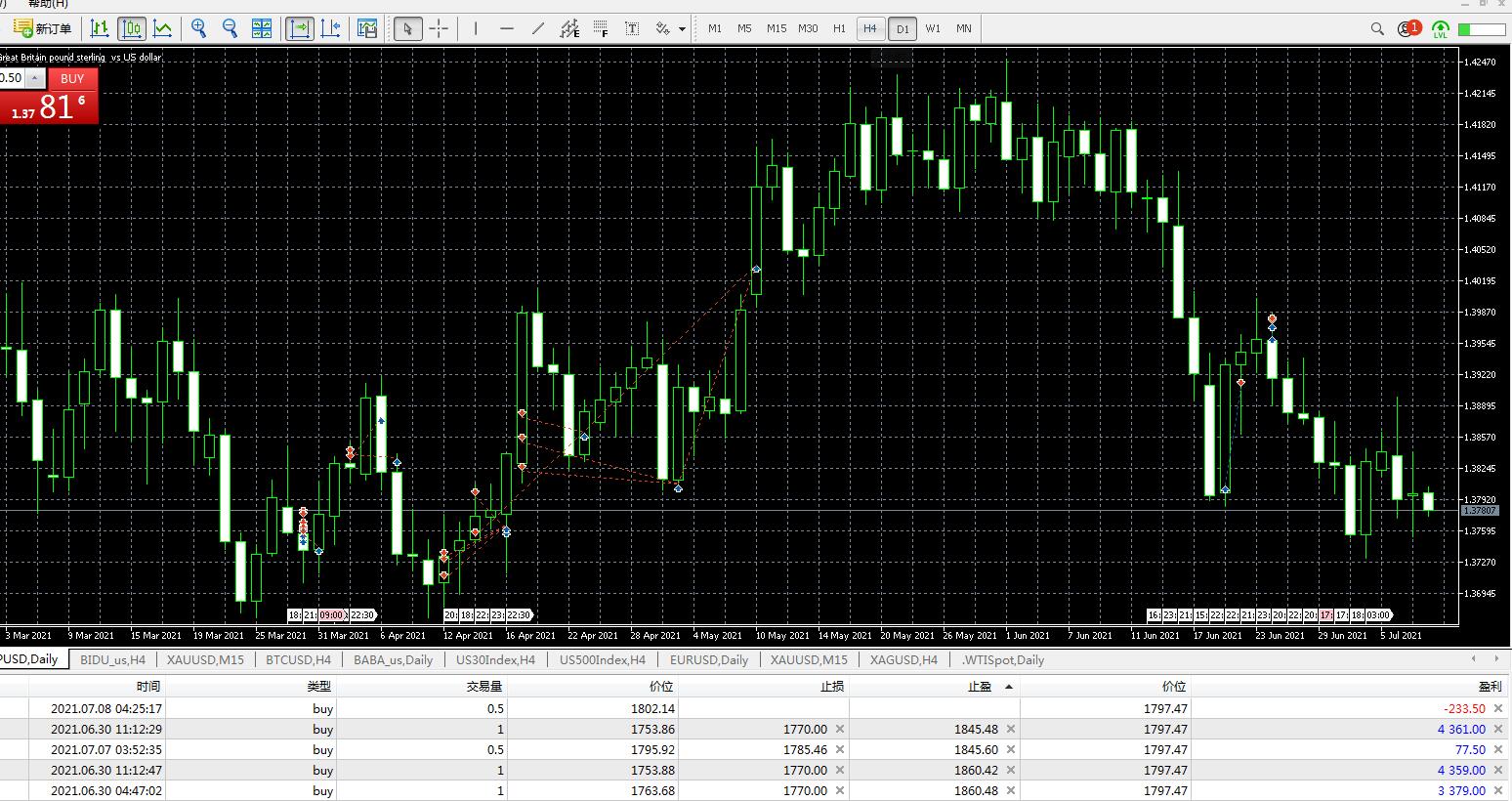Switch chart to line chart mode
The height and width of the screenshot is (801, 1512).
click(163, 28)
